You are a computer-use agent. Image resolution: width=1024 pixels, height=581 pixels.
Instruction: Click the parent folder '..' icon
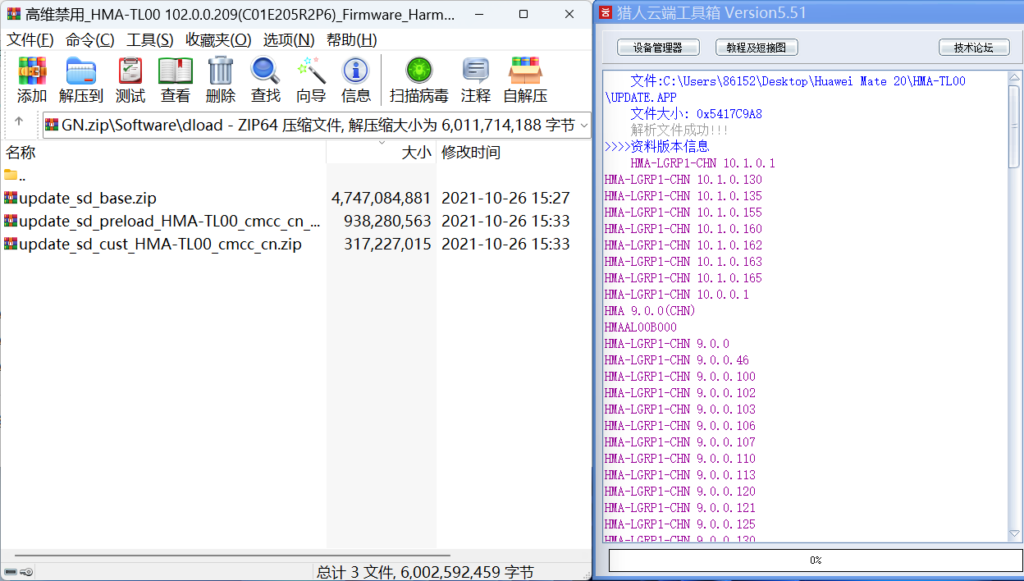pyautogui.click(x=10, y=175)
